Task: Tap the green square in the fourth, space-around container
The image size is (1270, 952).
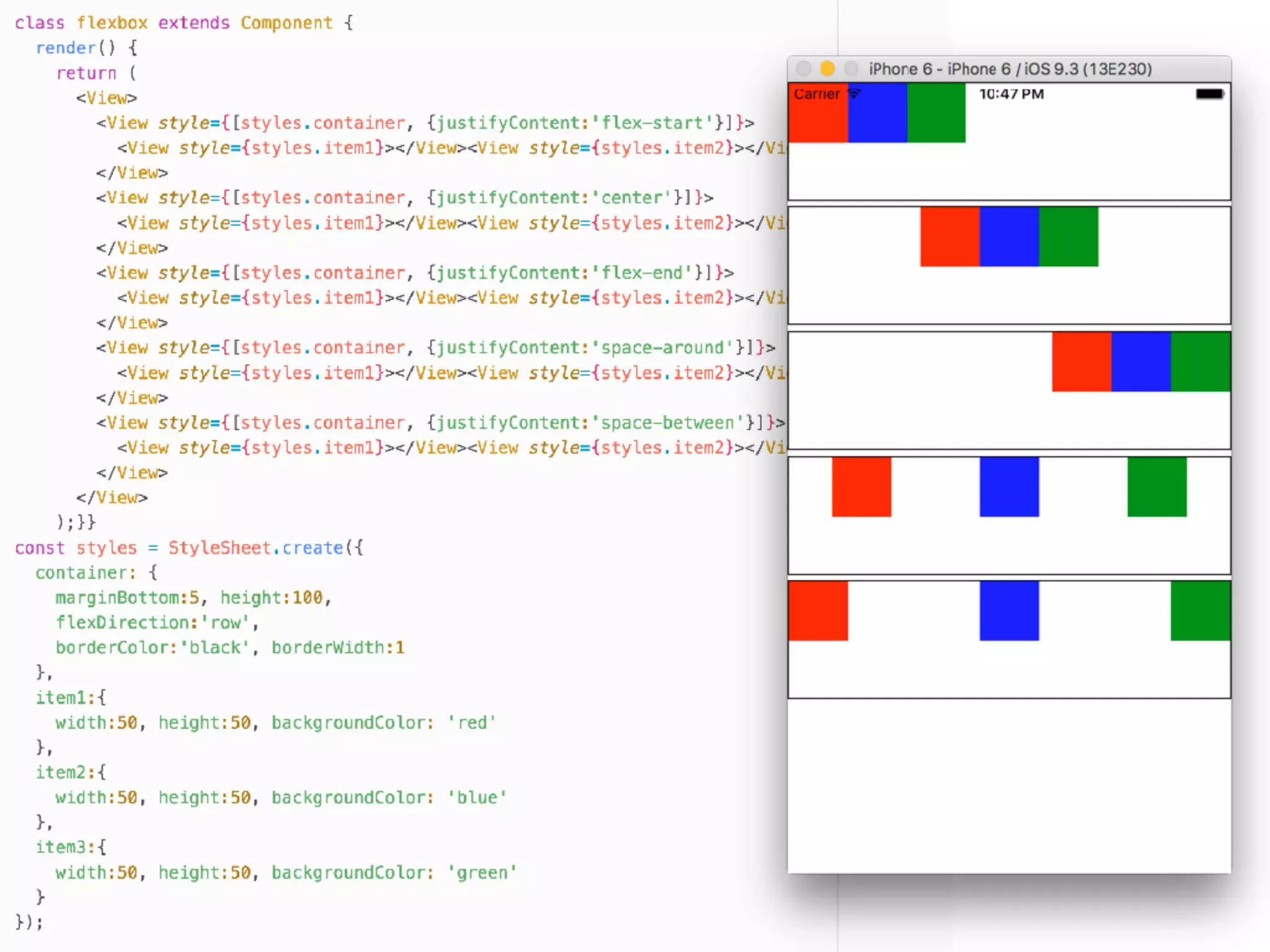Action: 1157,487
